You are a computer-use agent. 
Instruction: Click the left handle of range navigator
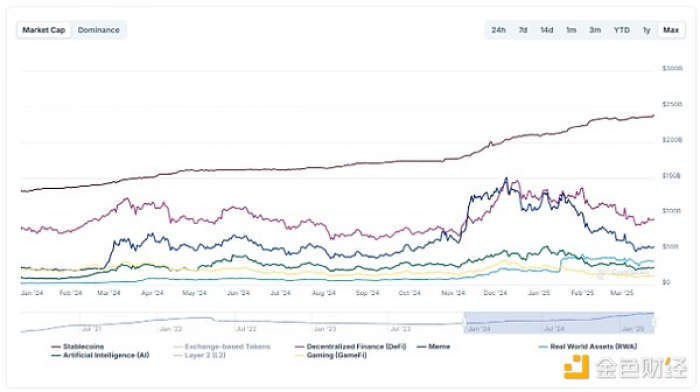click(x=464, y=322)
